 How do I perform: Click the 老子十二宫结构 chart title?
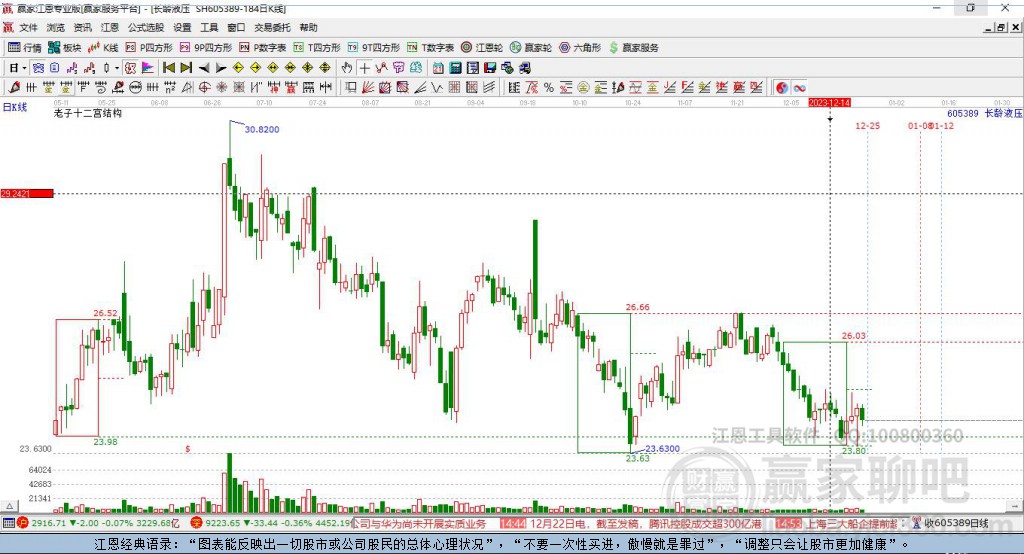tap(88, 113)
